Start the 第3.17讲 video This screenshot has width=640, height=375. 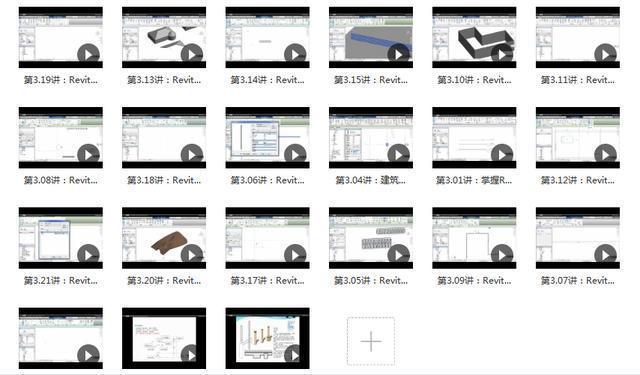(x=295, y=255)
